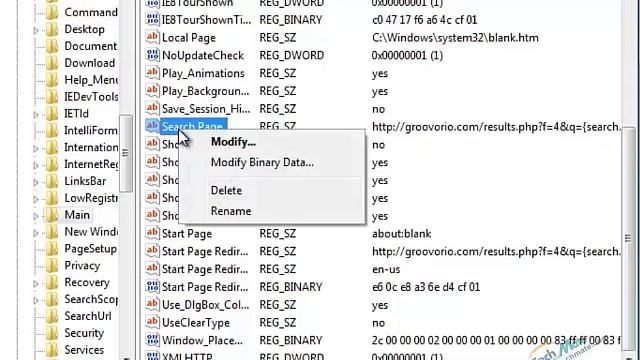Click the Security folder icon

[52, 333]
